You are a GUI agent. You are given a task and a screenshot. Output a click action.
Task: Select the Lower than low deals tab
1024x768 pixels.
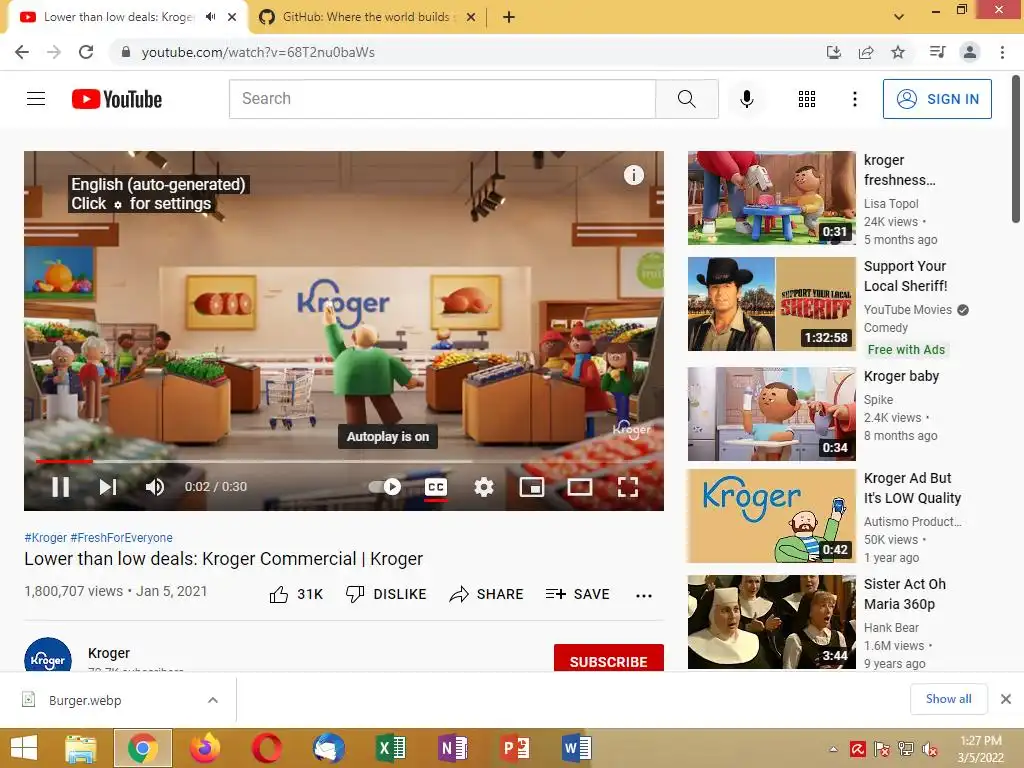pyautogui.click(x=118, y=17)
